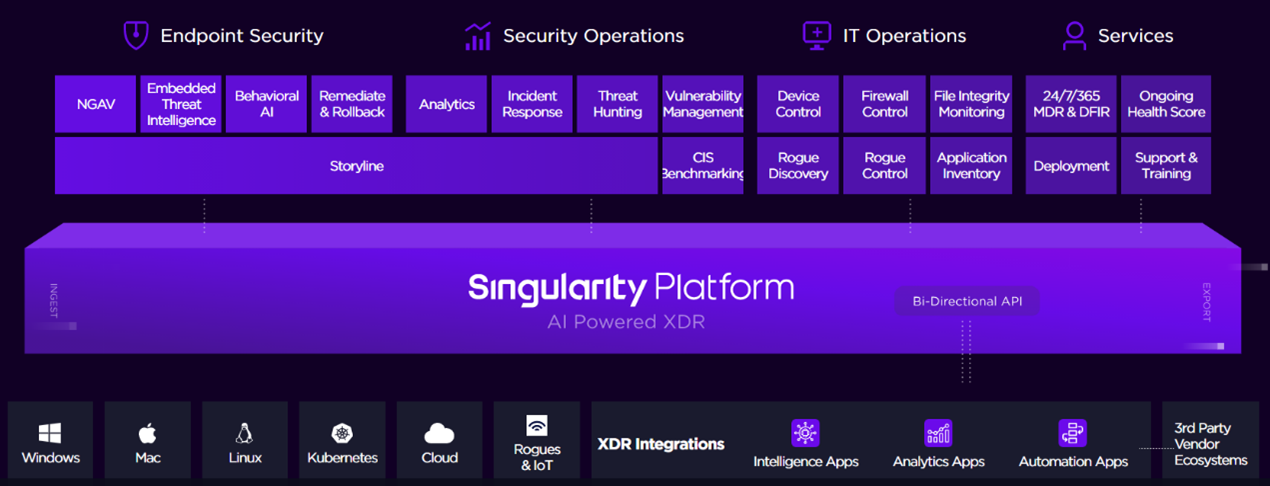The height and width of the screenshot is (486, 1270).
Task: Open the Incident Response tile
Action: tap(532, 104)
